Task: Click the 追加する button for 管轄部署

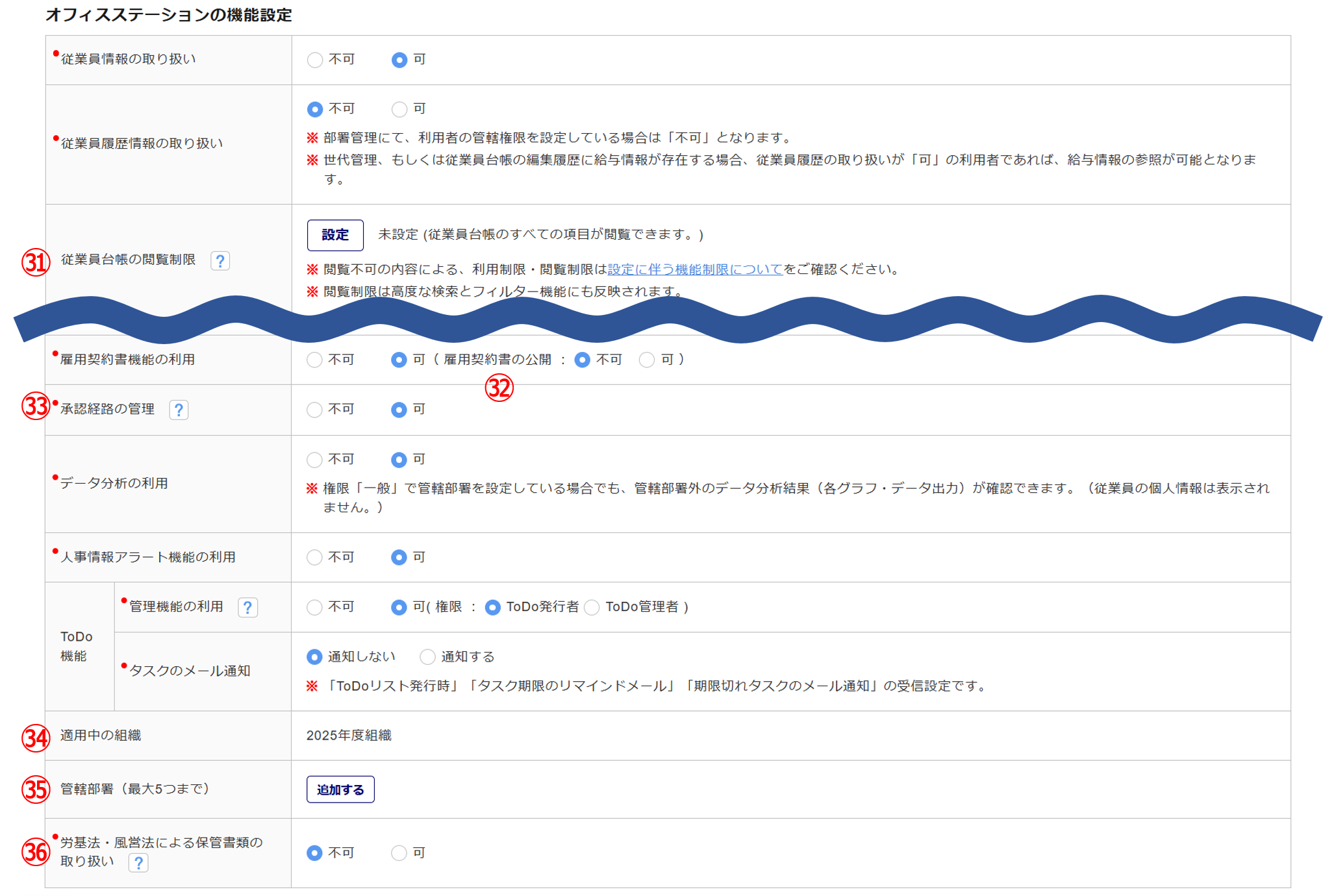Action: 340,790
